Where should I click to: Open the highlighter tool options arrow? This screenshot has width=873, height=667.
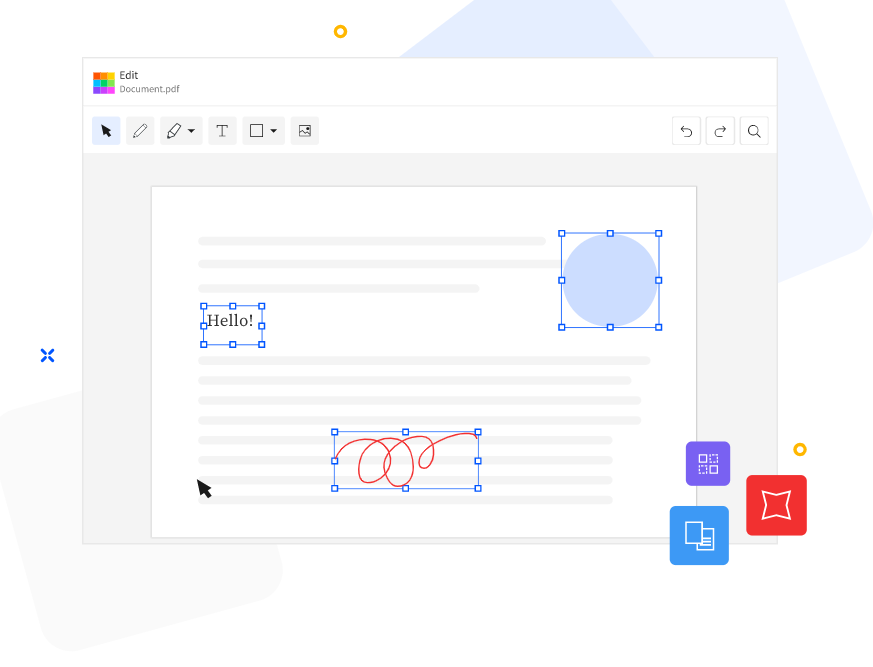tap(192, 131)
